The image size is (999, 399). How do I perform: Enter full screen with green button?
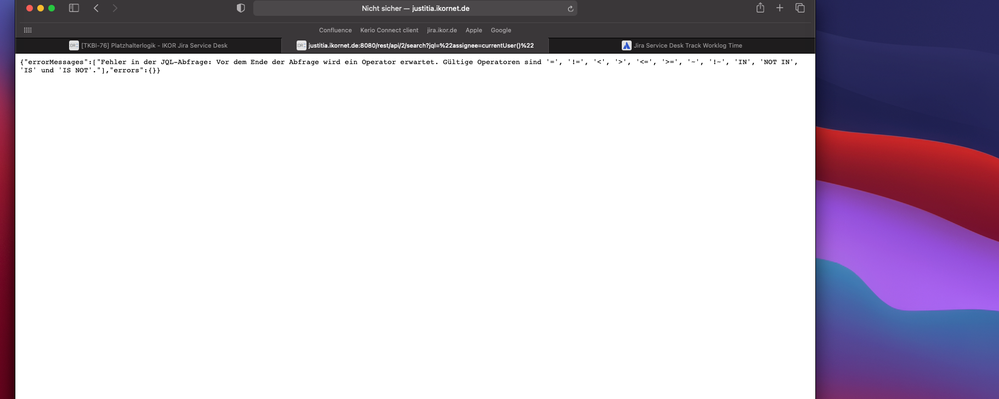point(52,8)
